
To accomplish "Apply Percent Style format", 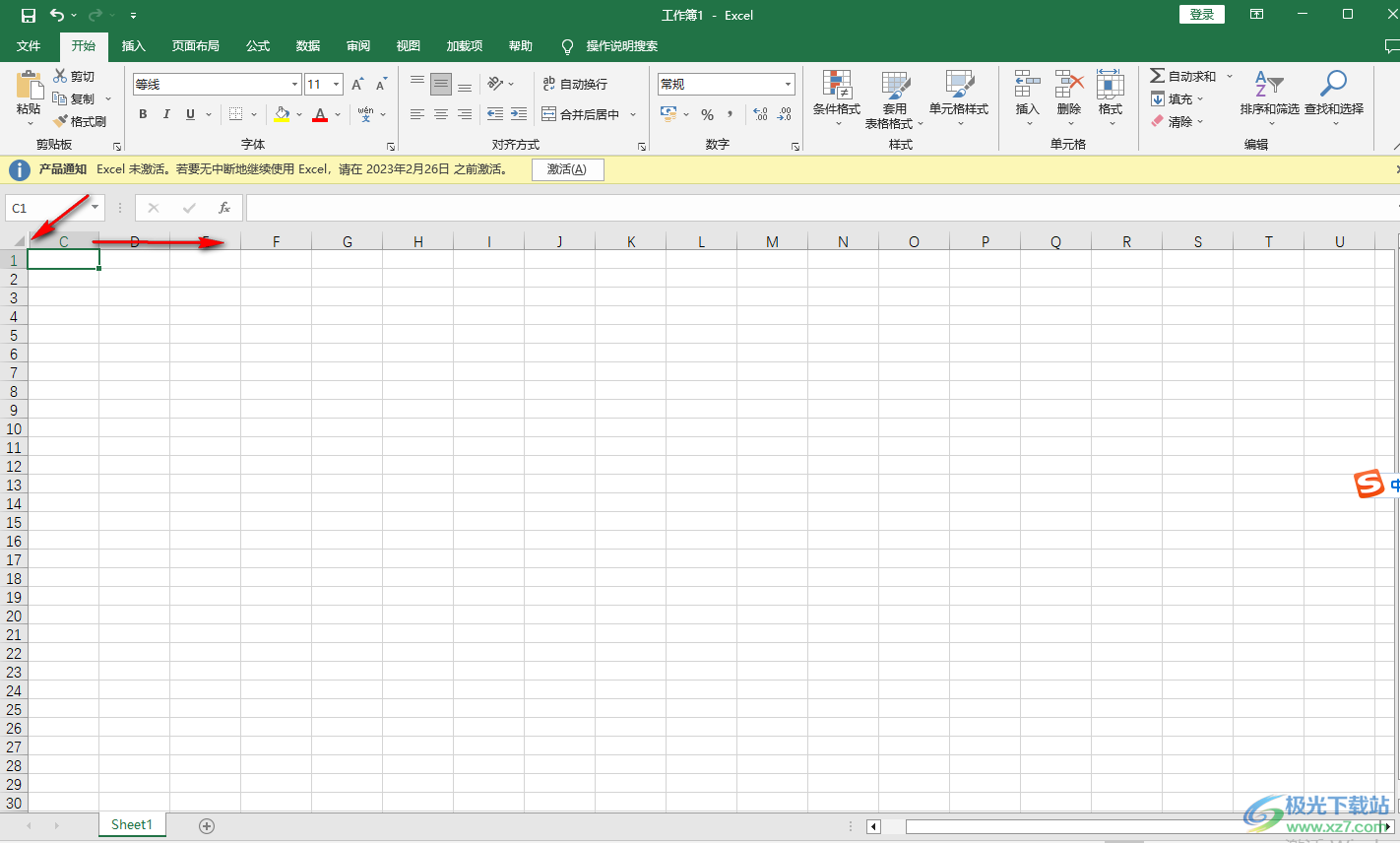I will click(x=707, y=115).
